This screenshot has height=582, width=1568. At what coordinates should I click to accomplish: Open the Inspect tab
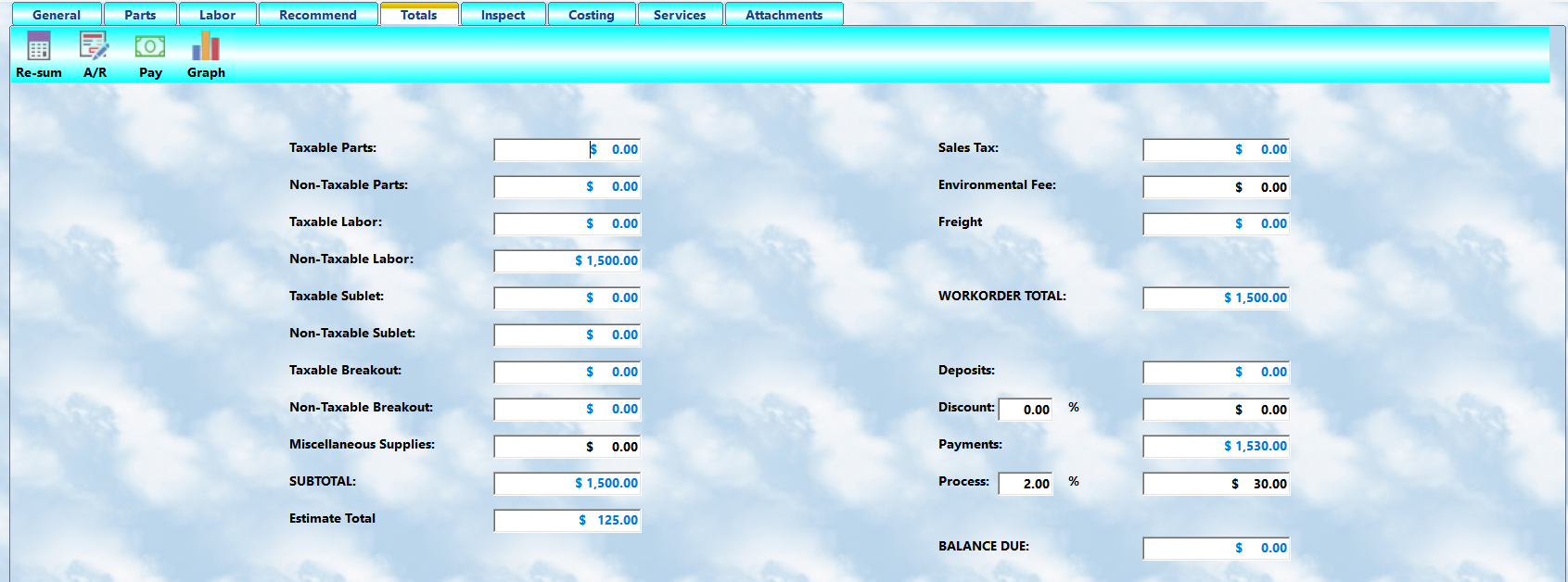(x=503, y=15)
